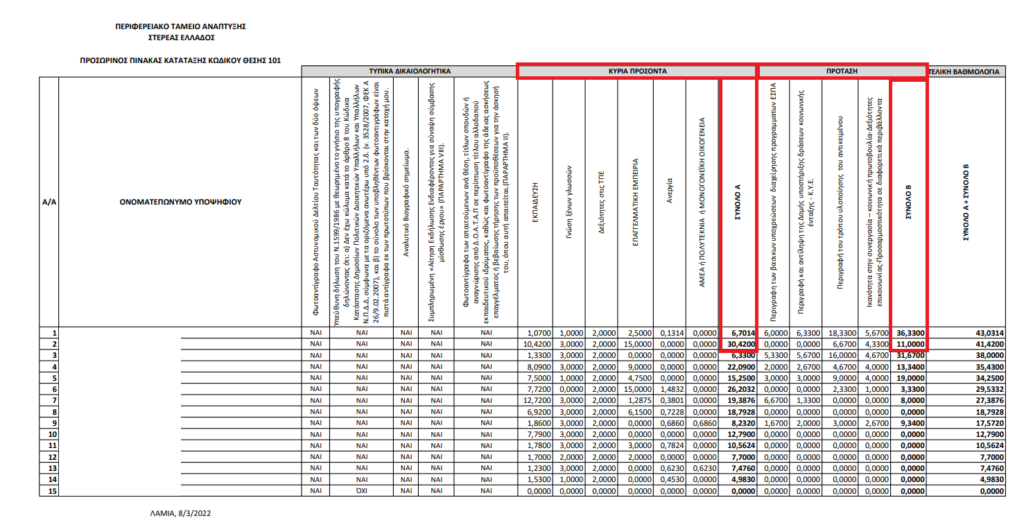Click the 'ΤΥΠΙΚΑ ΔΙΚΑΙΟΛΟΓΗΤΙΚΑ' group header
Image resolution: width=1024 pixels, height=525 pixels.
pyautogui.click(x=409, y=71)
